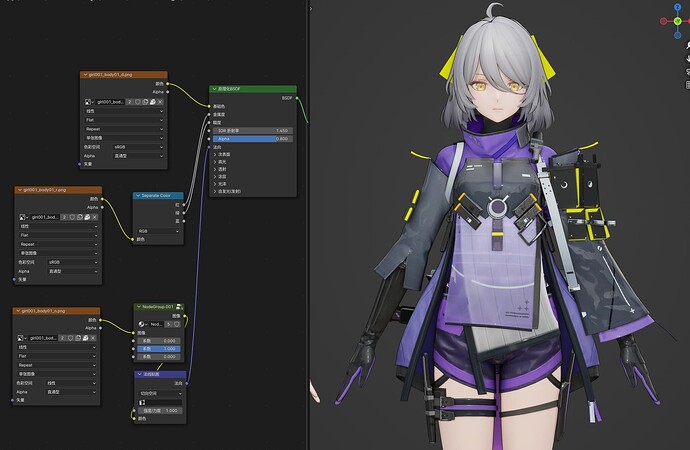Click new image icon in girl001_body01_r.png node
Viewport: 690px width, 450px height.
point(80,217)
